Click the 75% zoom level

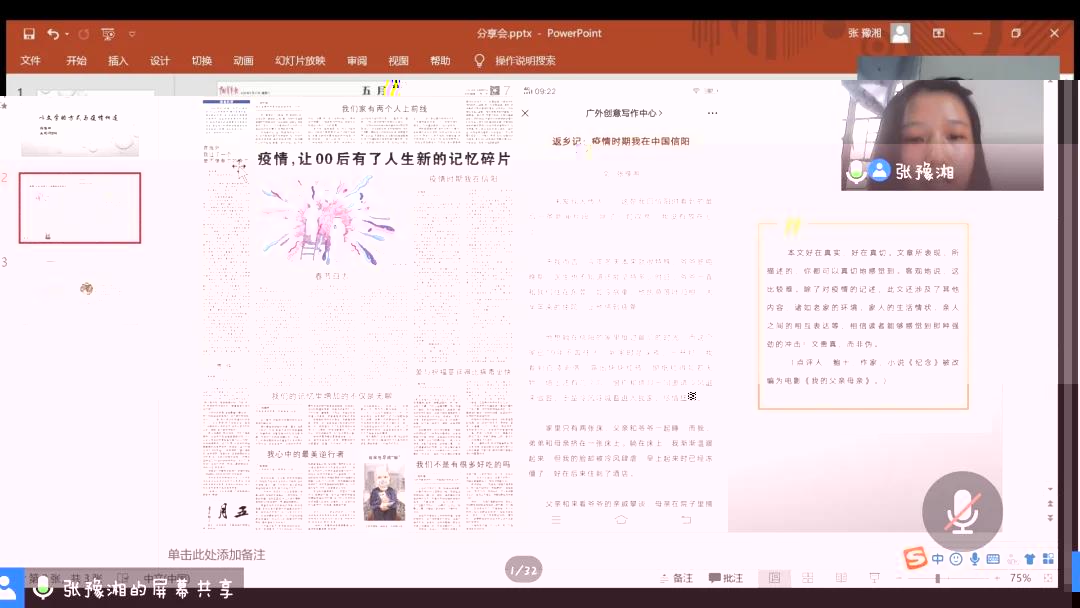tap(1020, 578)
